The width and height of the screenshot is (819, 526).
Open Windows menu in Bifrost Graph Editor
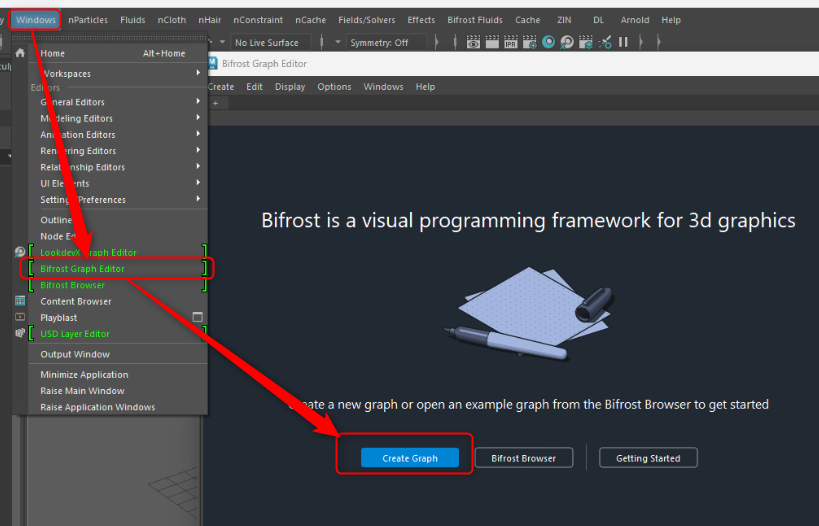coord(383,87)
